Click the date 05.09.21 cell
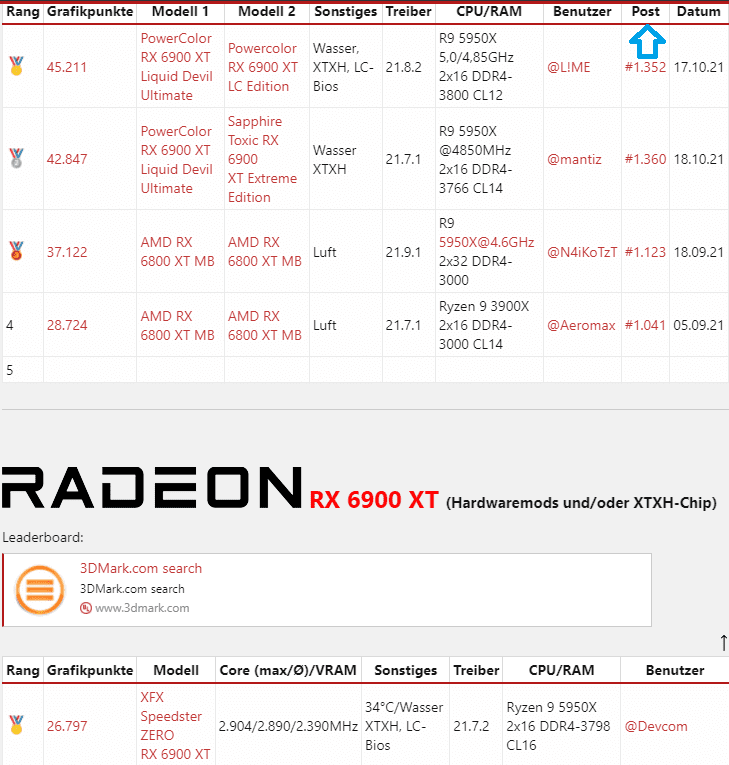729x765 pixels. click(698, 325)
